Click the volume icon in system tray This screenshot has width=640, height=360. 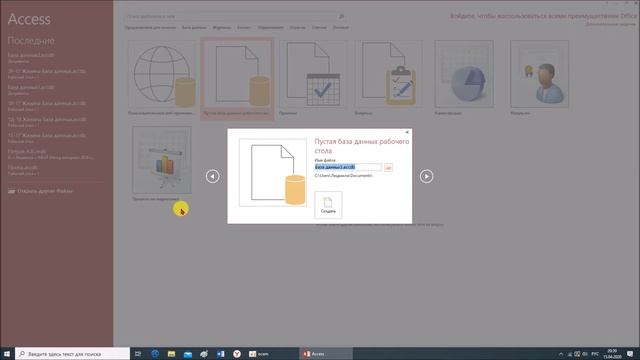585,354
